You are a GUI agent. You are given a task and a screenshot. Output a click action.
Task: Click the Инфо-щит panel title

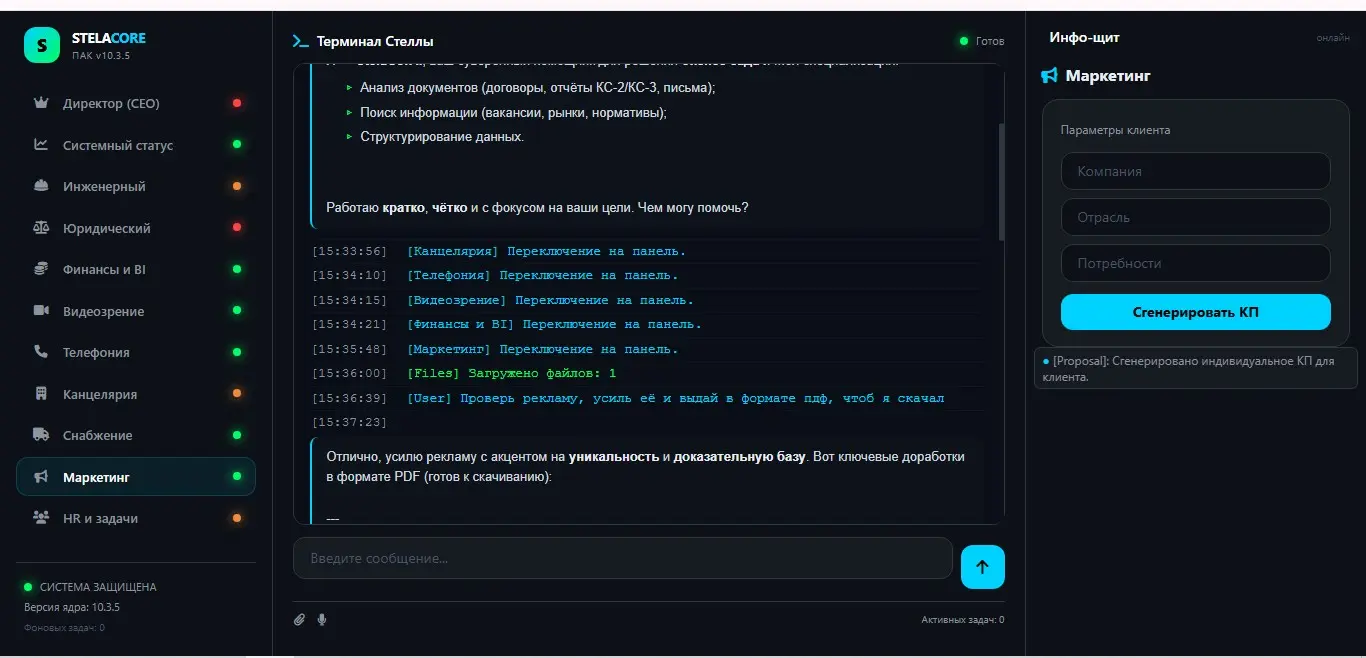[1084, 38]
